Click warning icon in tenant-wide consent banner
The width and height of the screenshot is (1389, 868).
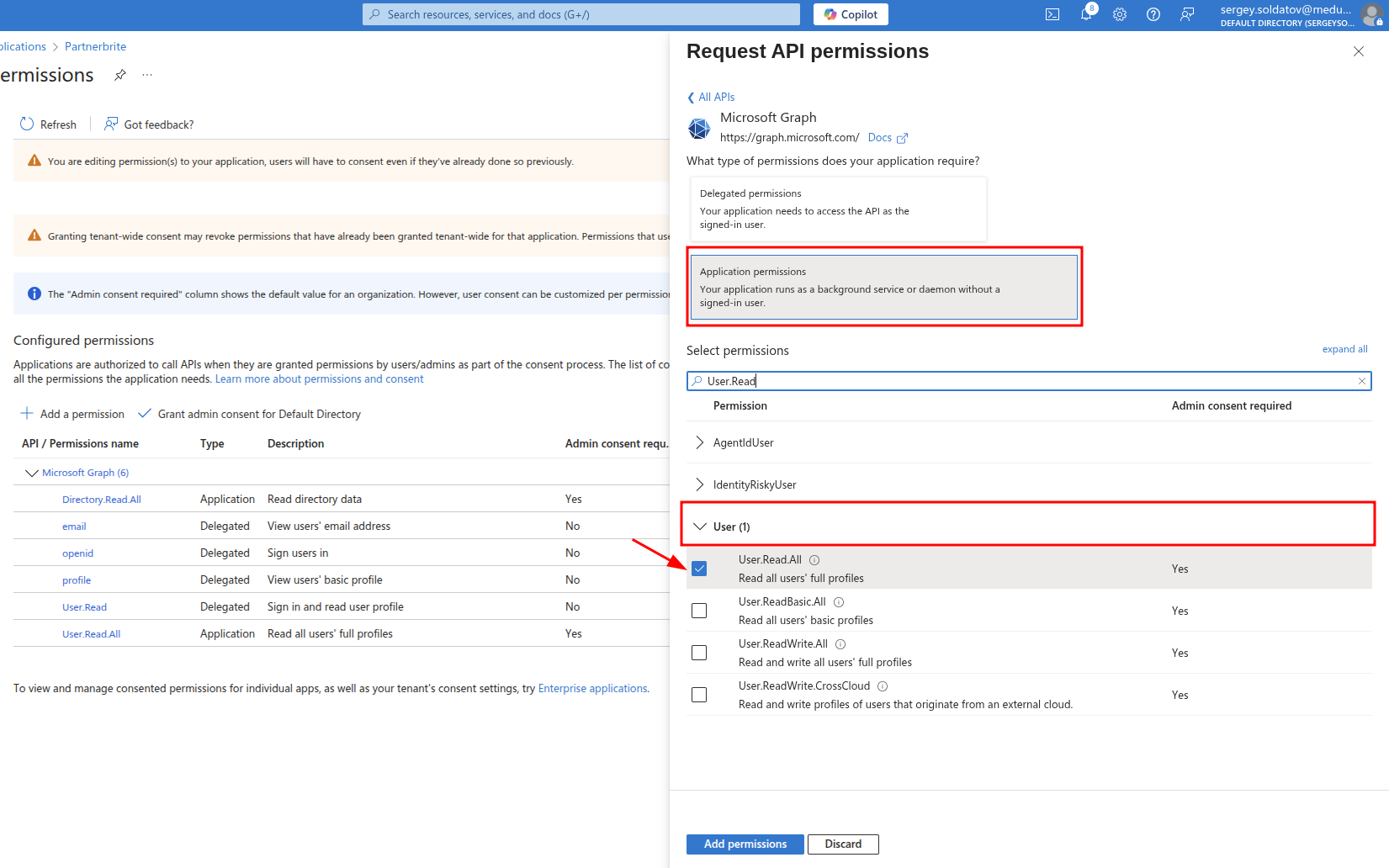(34, 236)
